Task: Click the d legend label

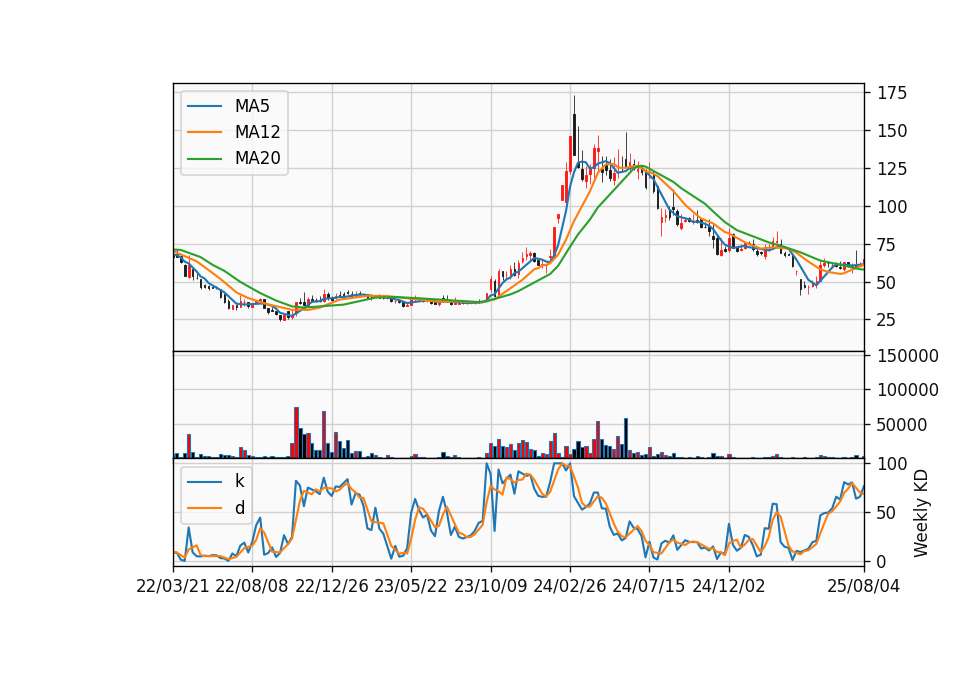Action: tap(239, 508)
